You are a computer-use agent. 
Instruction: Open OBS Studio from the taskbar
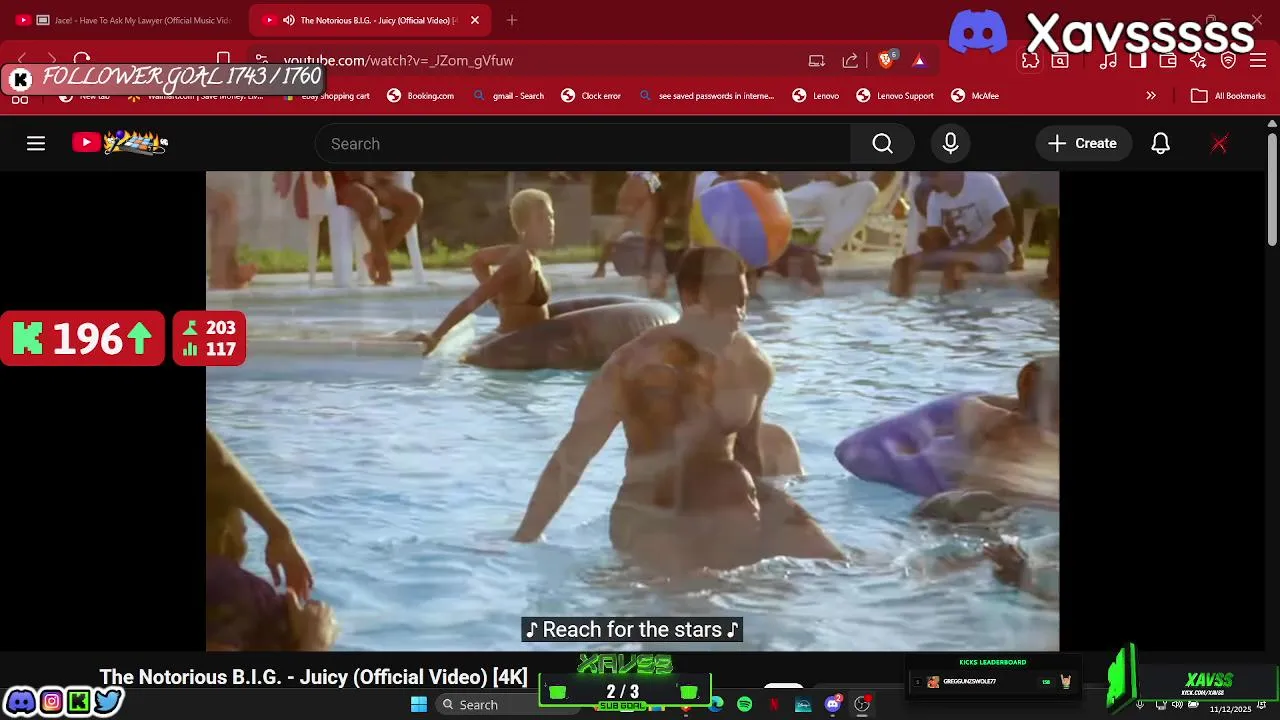pyautogui.click(x=862, y=704)
